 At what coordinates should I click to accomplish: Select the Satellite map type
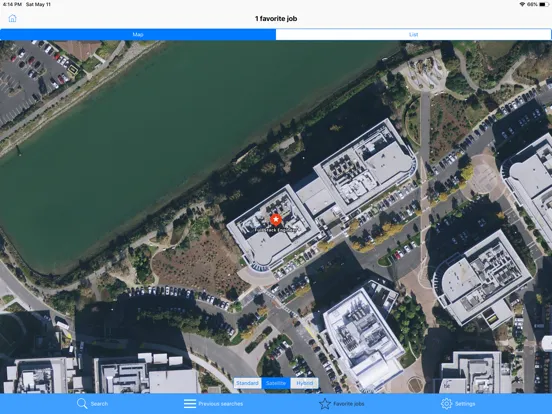pyautogui.click(x=276, y=383)
